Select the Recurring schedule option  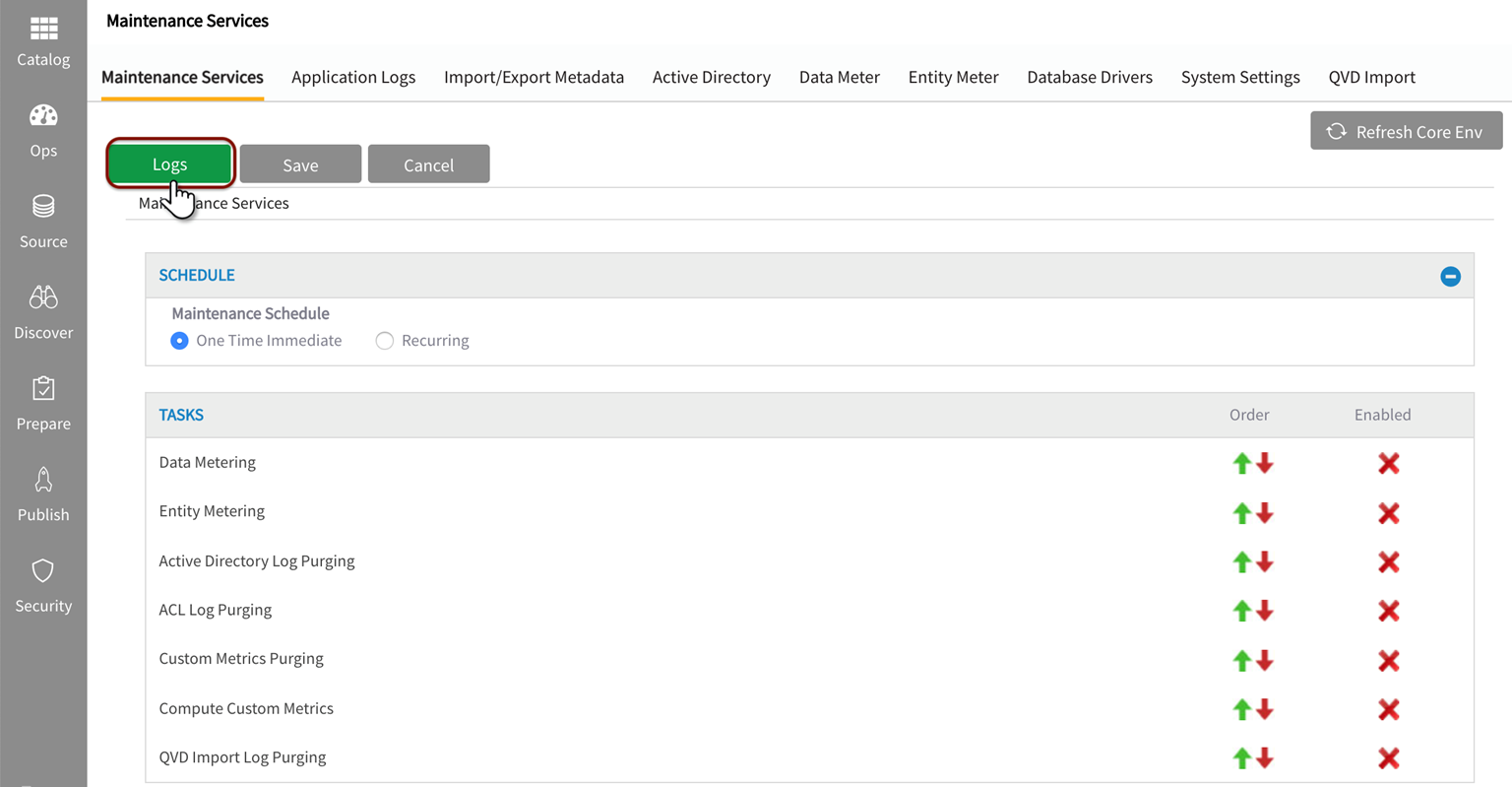pos(385,341)
